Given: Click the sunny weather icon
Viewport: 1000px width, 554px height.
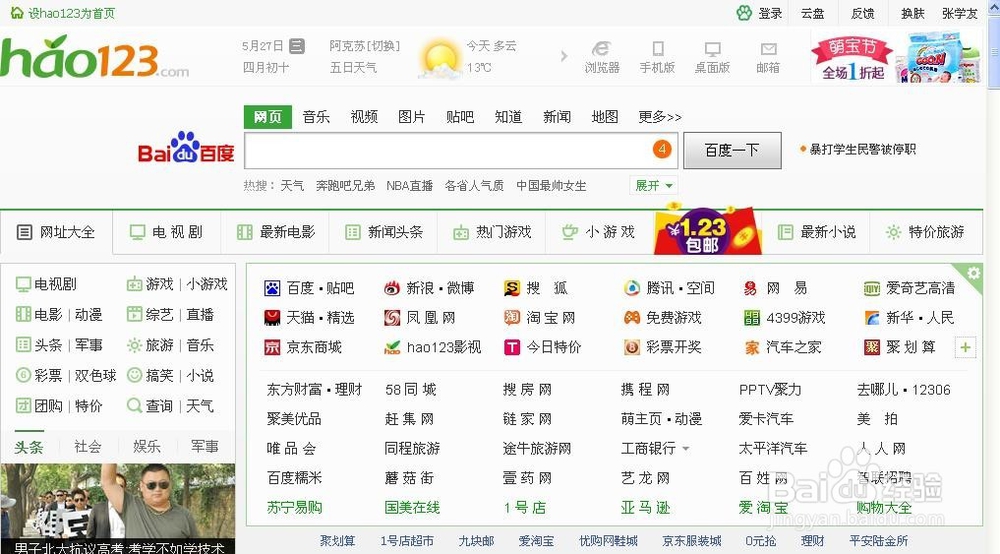Looking at the screenshot, I should (x=440, y=59).
